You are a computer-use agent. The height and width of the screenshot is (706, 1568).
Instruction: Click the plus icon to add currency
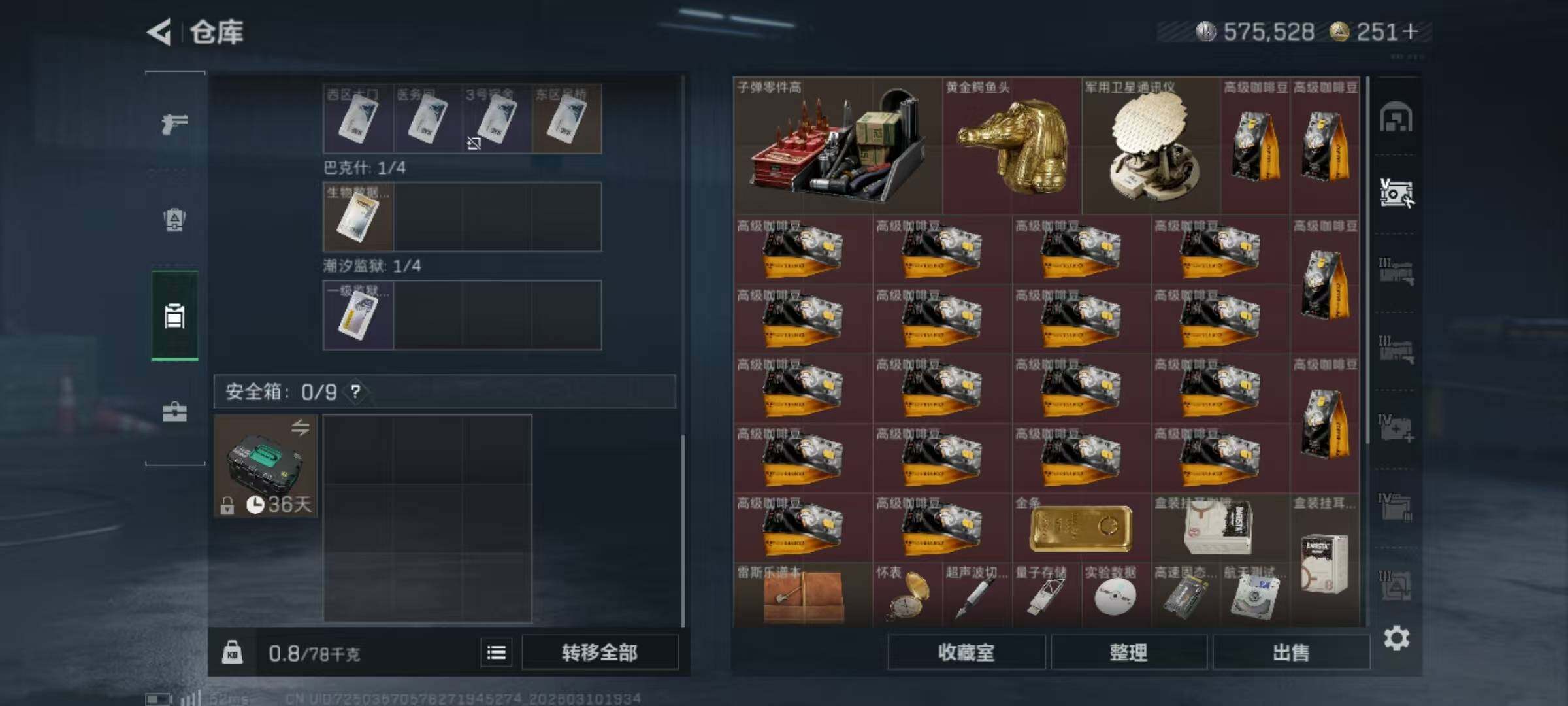pos(1410,31)
